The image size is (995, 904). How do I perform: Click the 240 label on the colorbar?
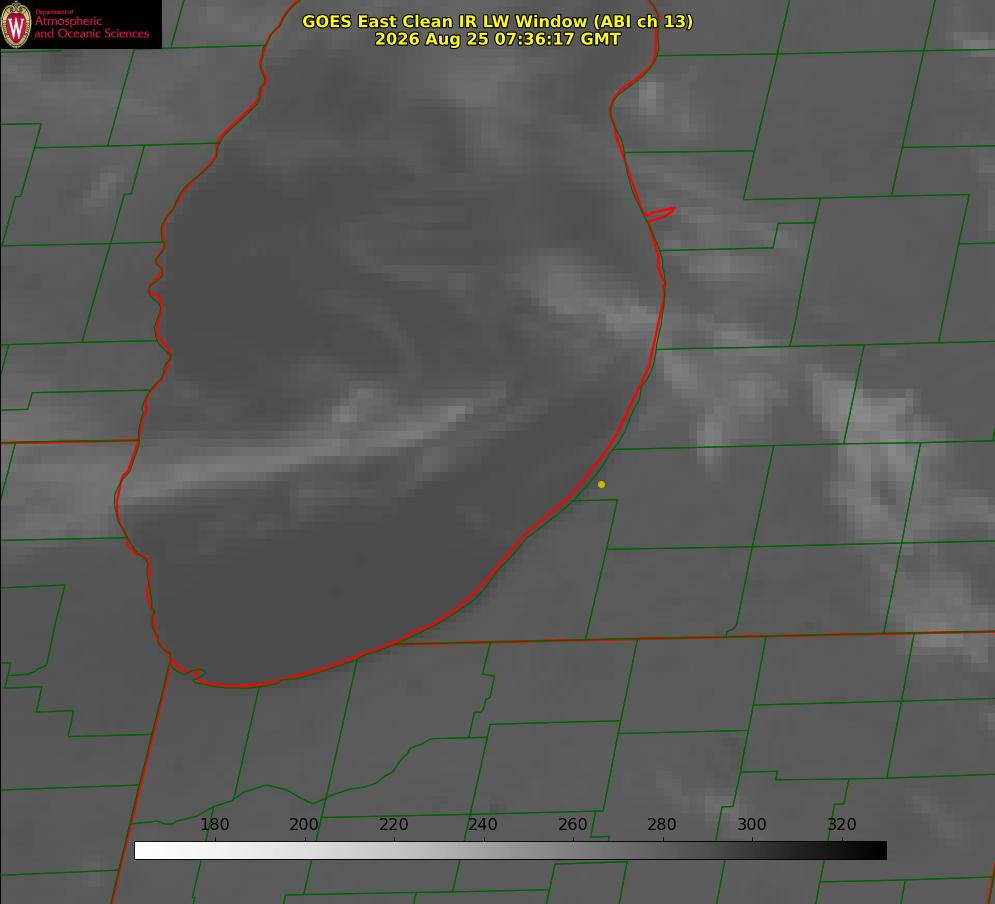click(483, 824)
